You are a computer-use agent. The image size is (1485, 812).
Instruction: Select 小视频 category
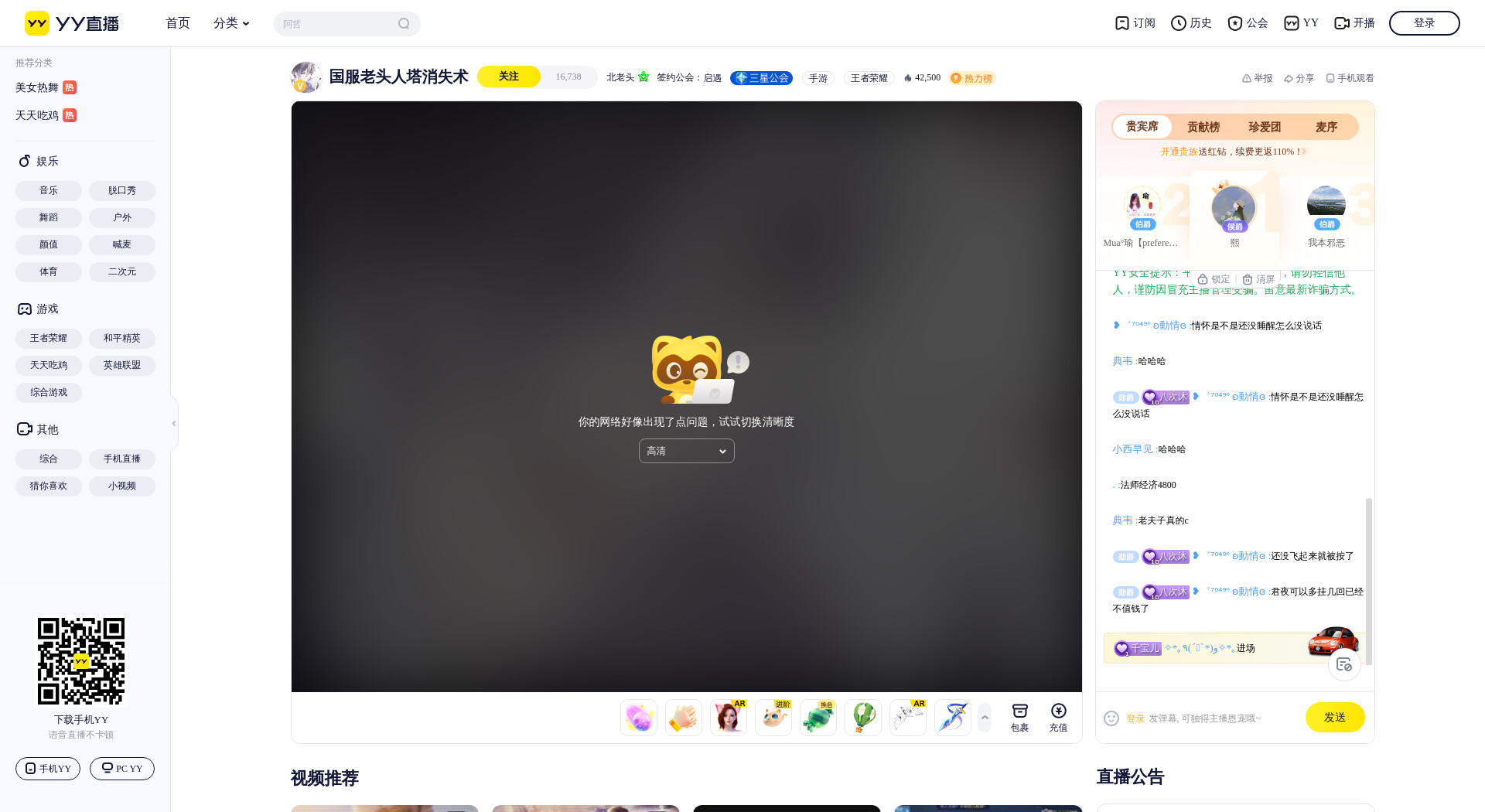point(122,486)
